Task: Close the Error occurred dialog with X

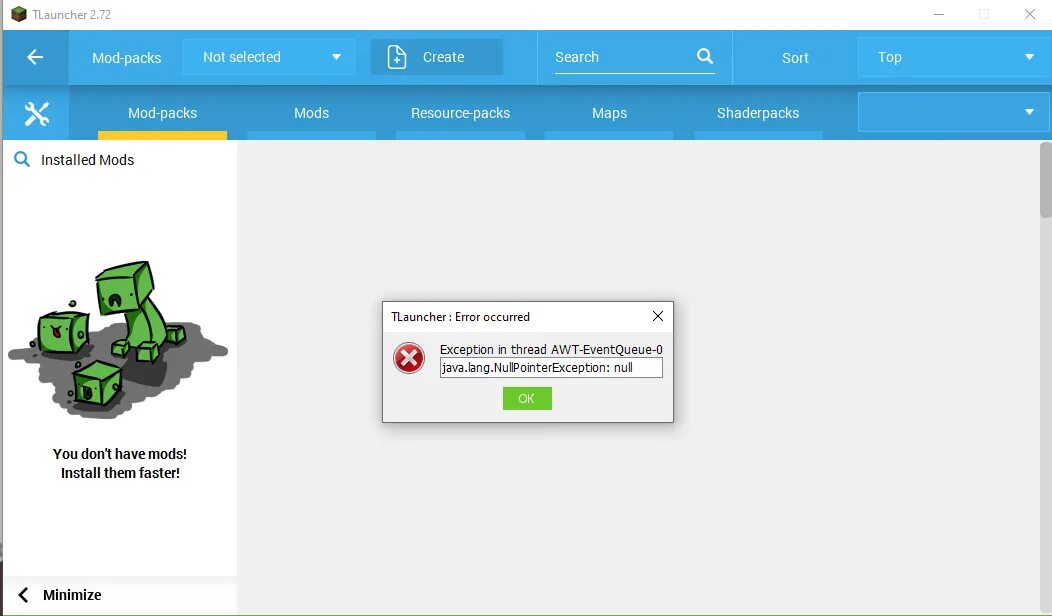Action: point(658,316)
